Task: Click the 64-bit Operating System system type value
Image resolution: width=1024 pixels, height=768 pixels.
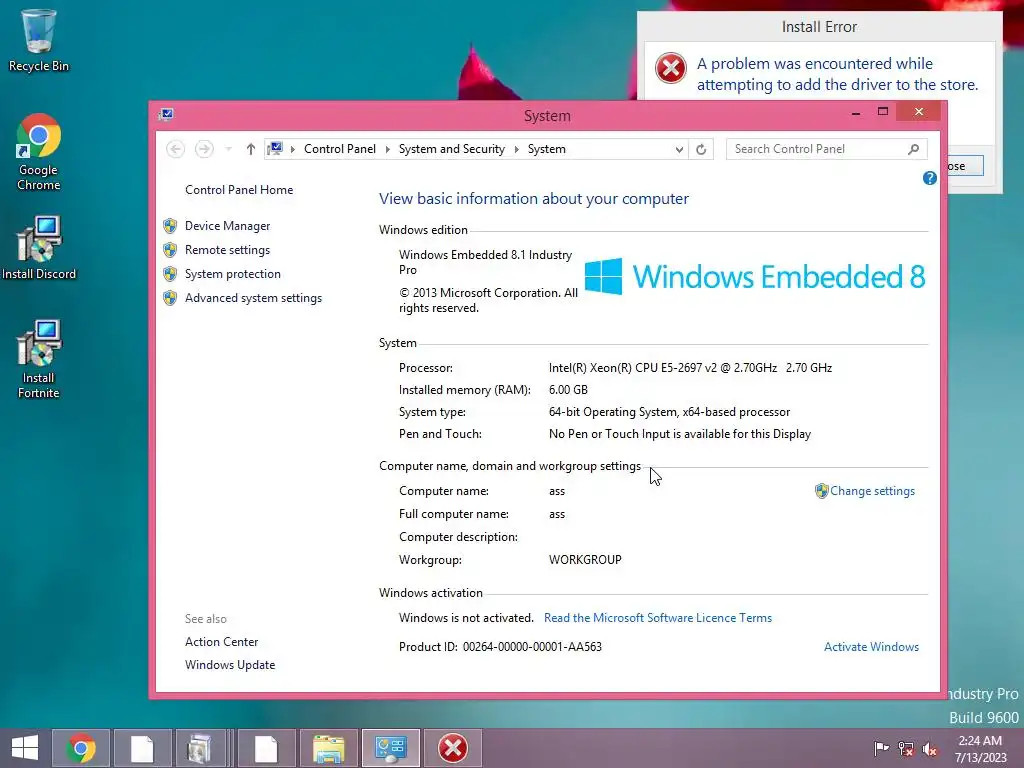Action: [x=669, y=412]
